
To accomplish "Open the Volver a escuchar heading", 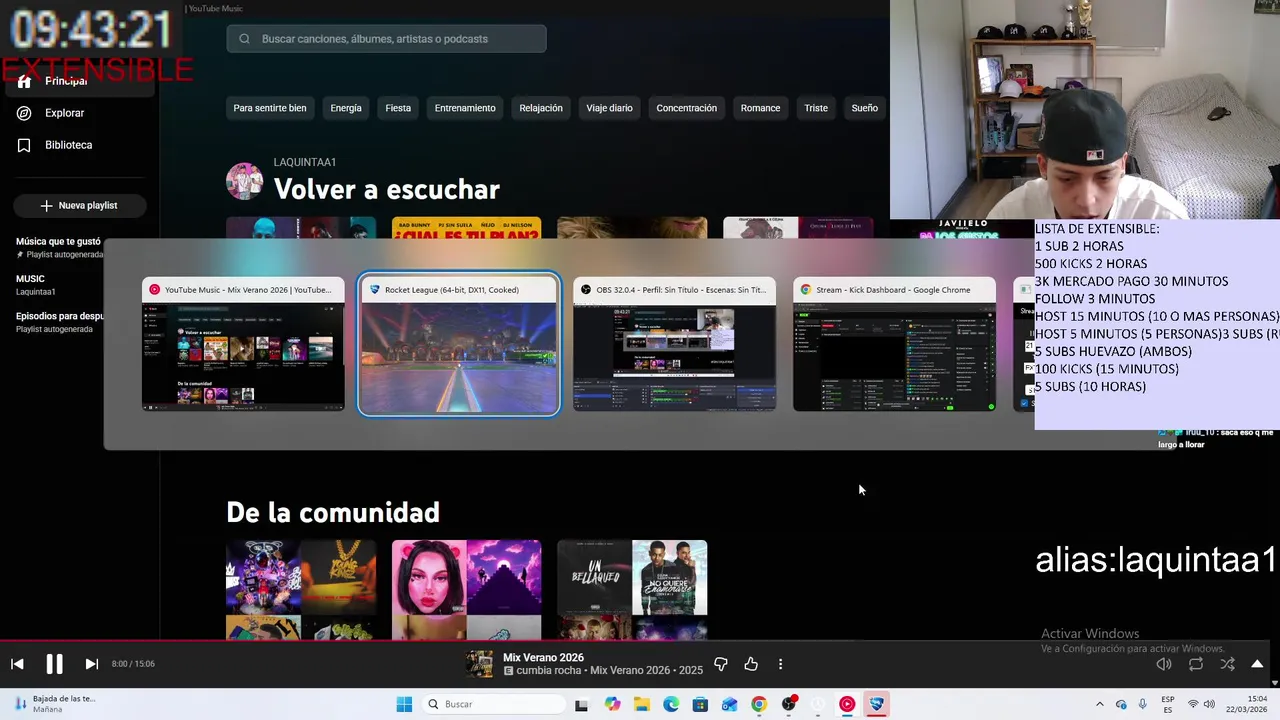I will pos(386,190).
